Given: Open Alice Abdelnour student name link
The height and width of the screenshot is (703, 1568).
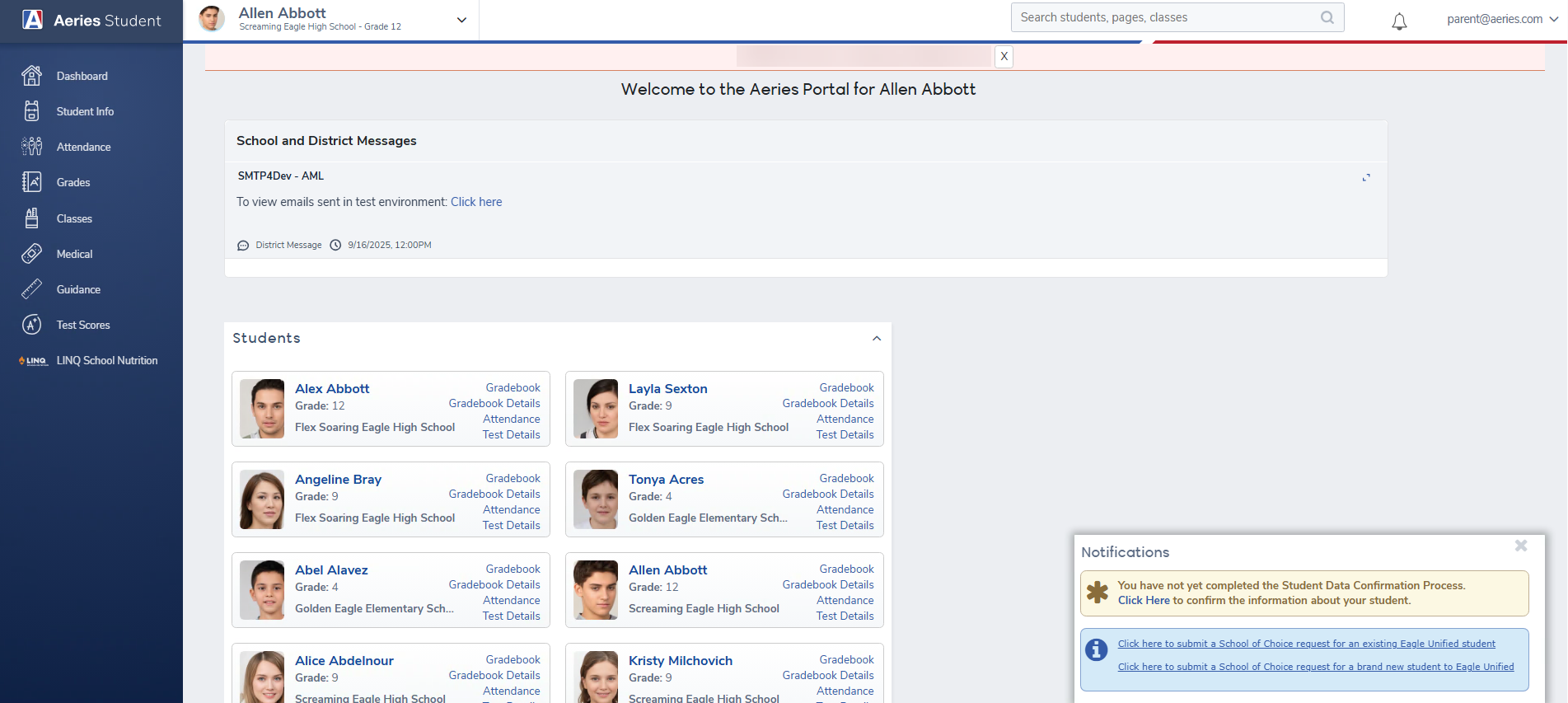Looking at the screenshot, I should (344, 661).
